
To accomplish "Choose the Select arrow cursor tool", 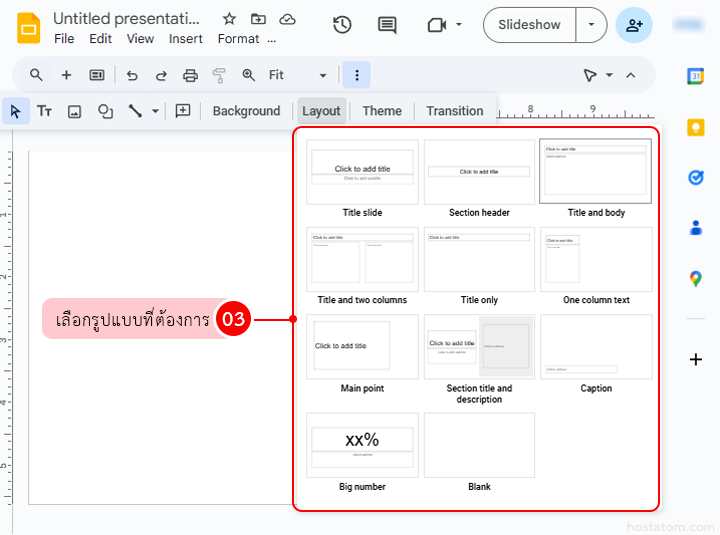I will 16,111.
